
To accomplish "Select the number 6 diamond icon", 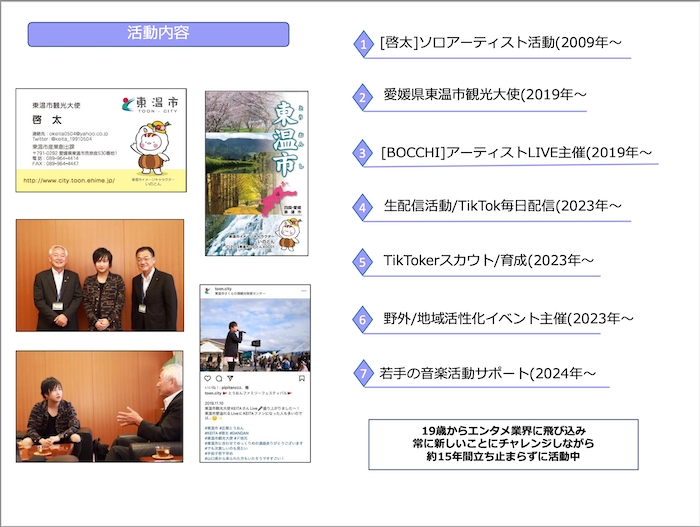I will coord(364,320).
